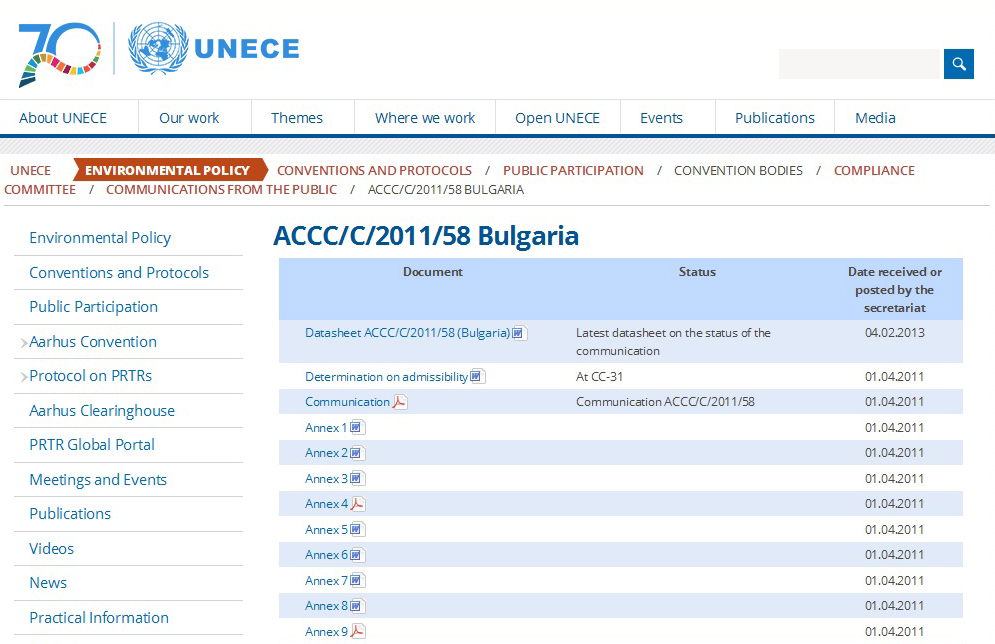Viewport: 995px width, 644px height.
Task: Click the PDF icon beside Communication
Action: pyautogui.click(x=400, y=402)
